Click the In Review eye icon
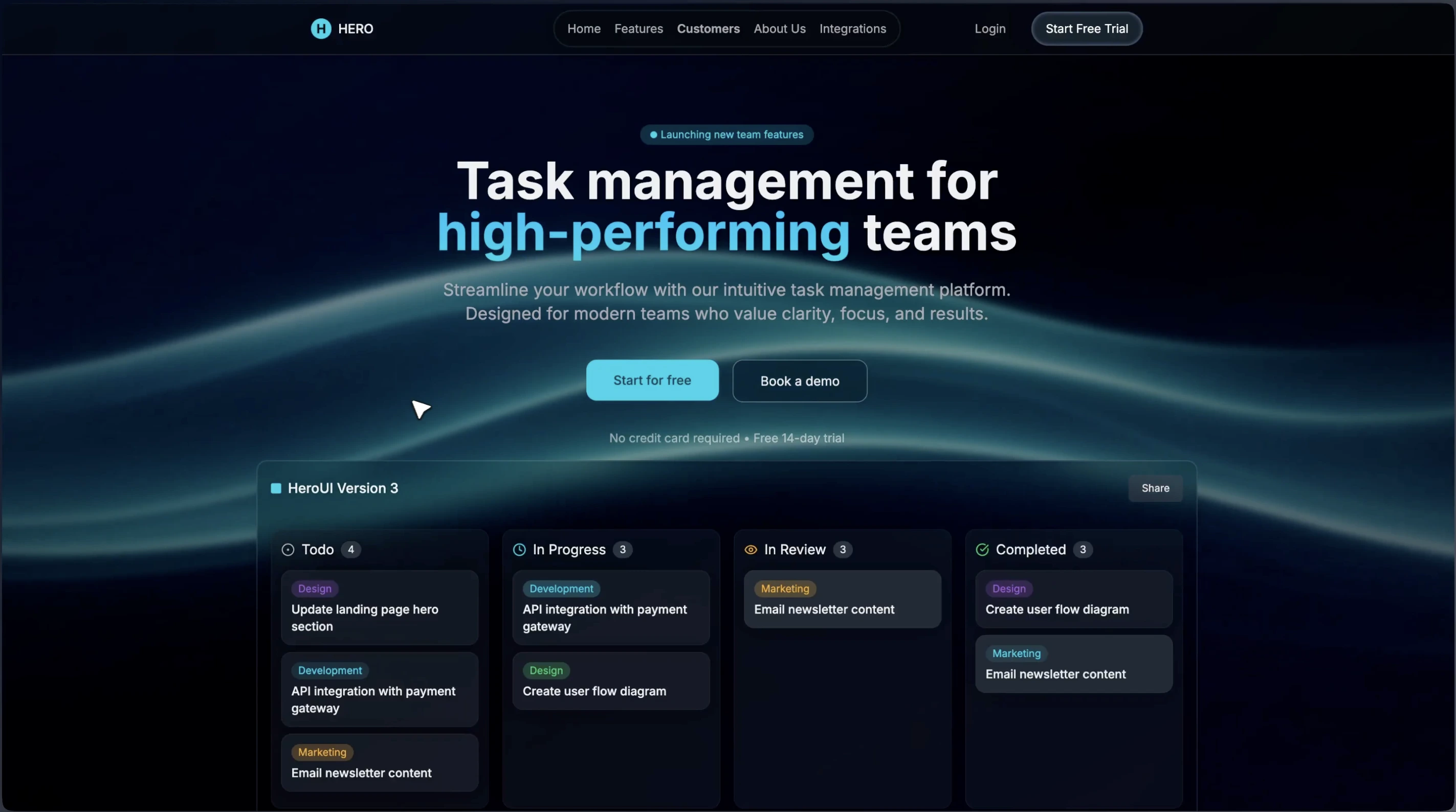 (751, 550)
